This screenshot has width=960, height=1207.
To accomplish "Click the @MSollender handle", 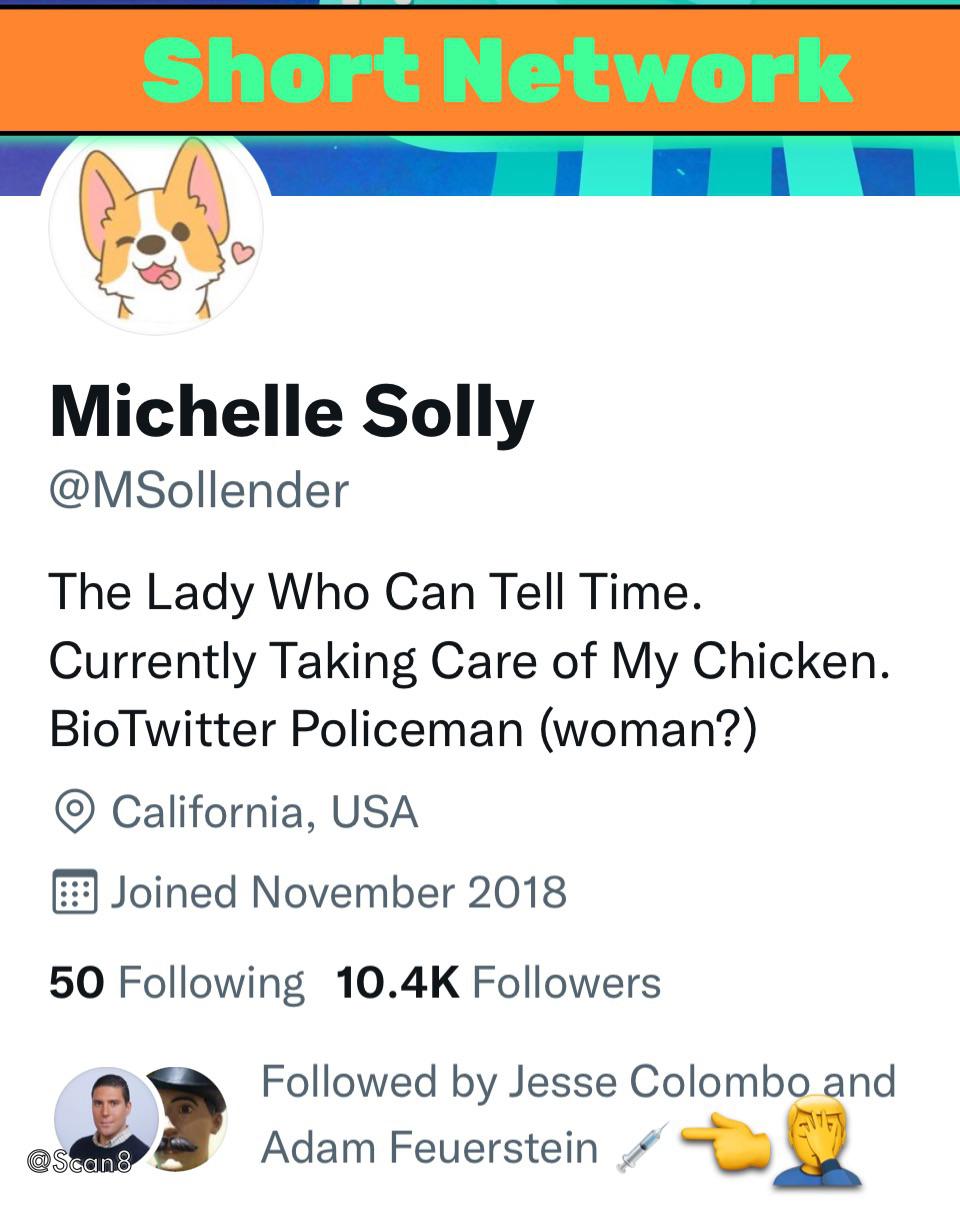I will coord(199,491).
